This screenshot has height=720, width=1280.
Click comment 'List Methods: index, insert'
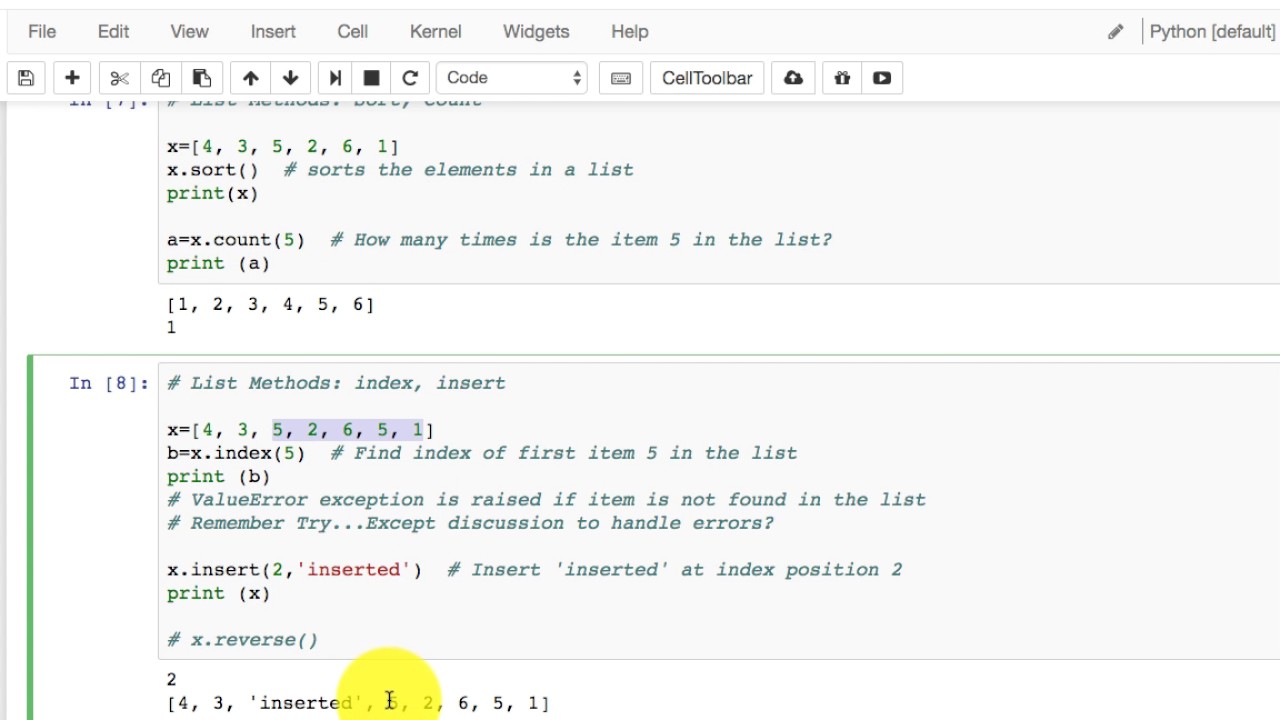[x=336, y=383]
